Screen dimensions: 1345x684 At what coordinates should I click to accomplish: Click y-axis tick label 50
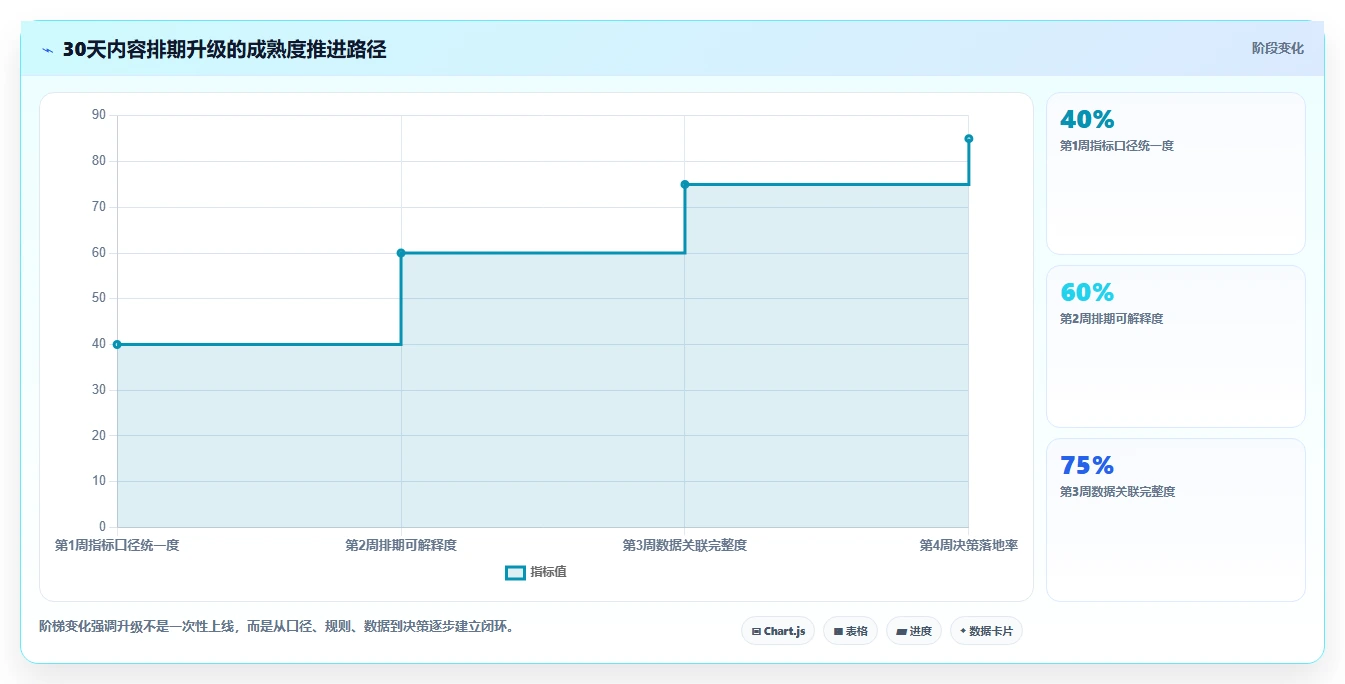click(x=98, y=298)
